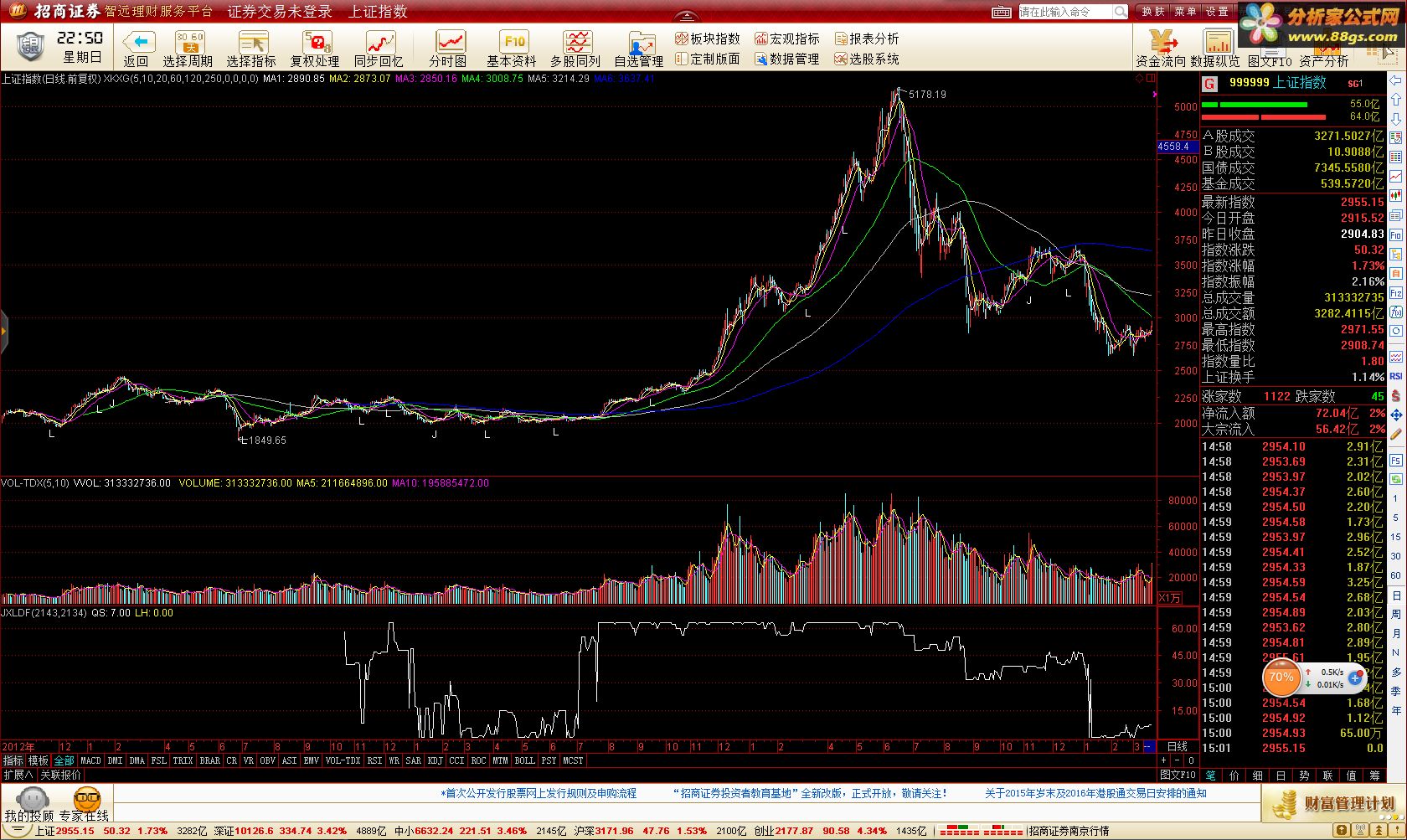
Task: Click the + zoom button under 日线
Action: tap(1165, 760)
